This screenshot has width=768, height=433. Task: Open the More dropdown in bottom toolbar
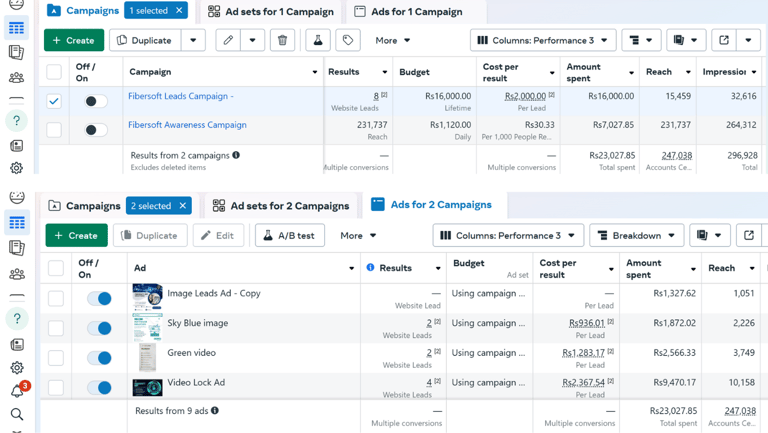tap(358, 236)
